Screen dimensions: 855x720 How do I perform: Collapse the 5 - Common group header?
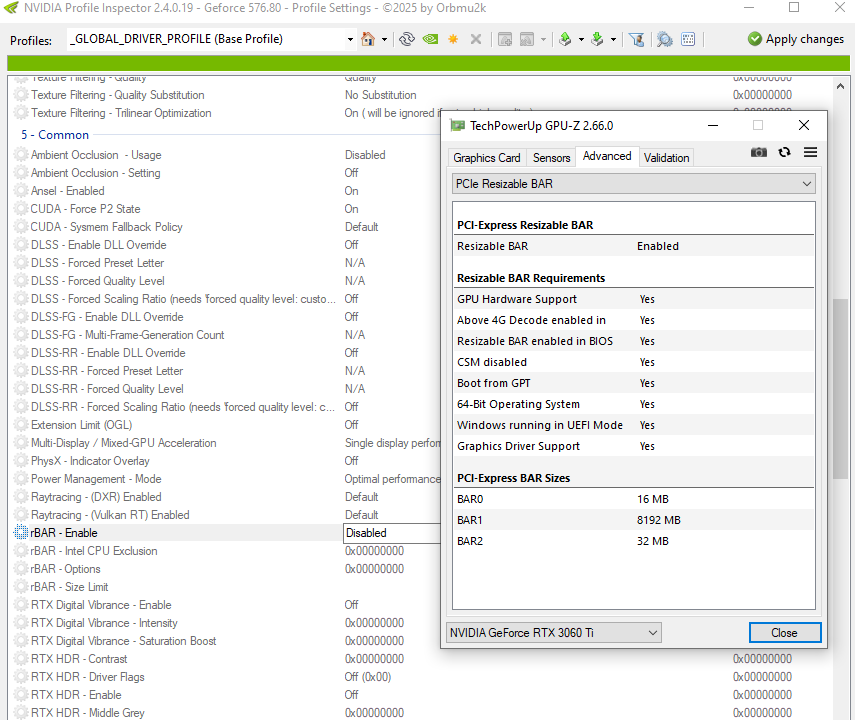pyautogui.click(x=55, y=135)
